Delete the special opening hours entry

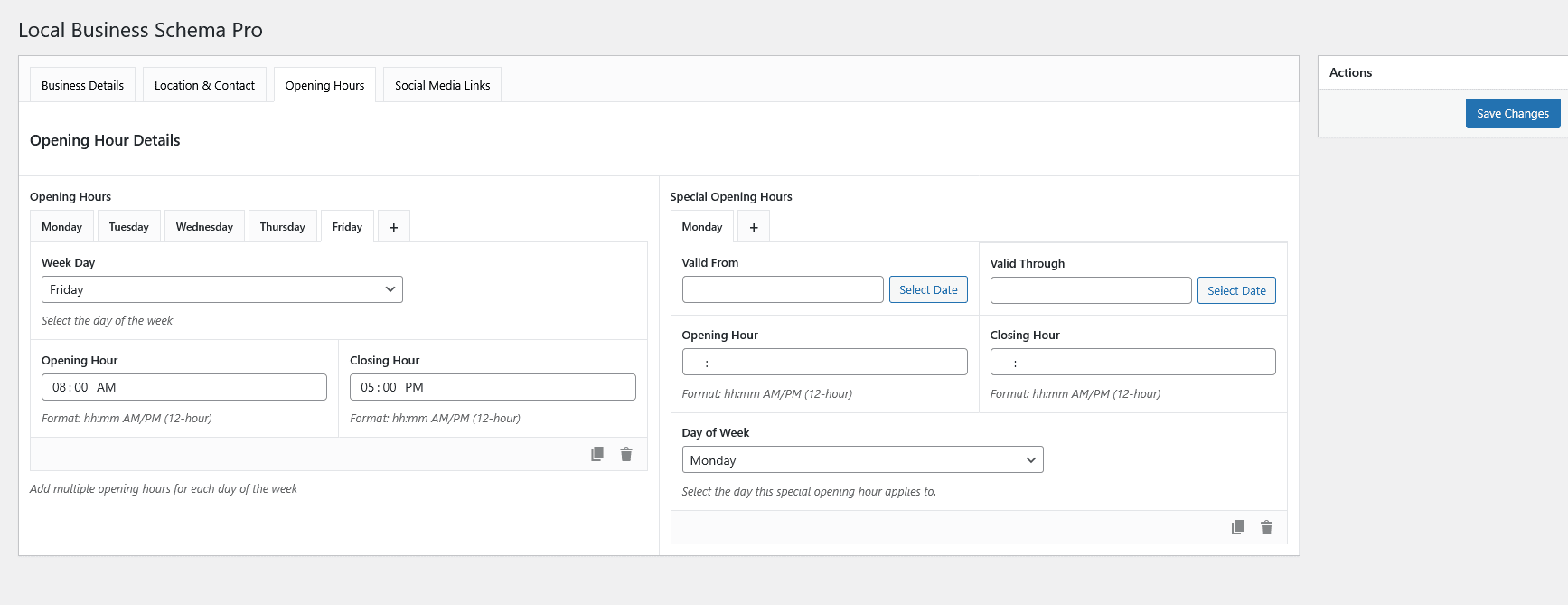click(1266, 527)
